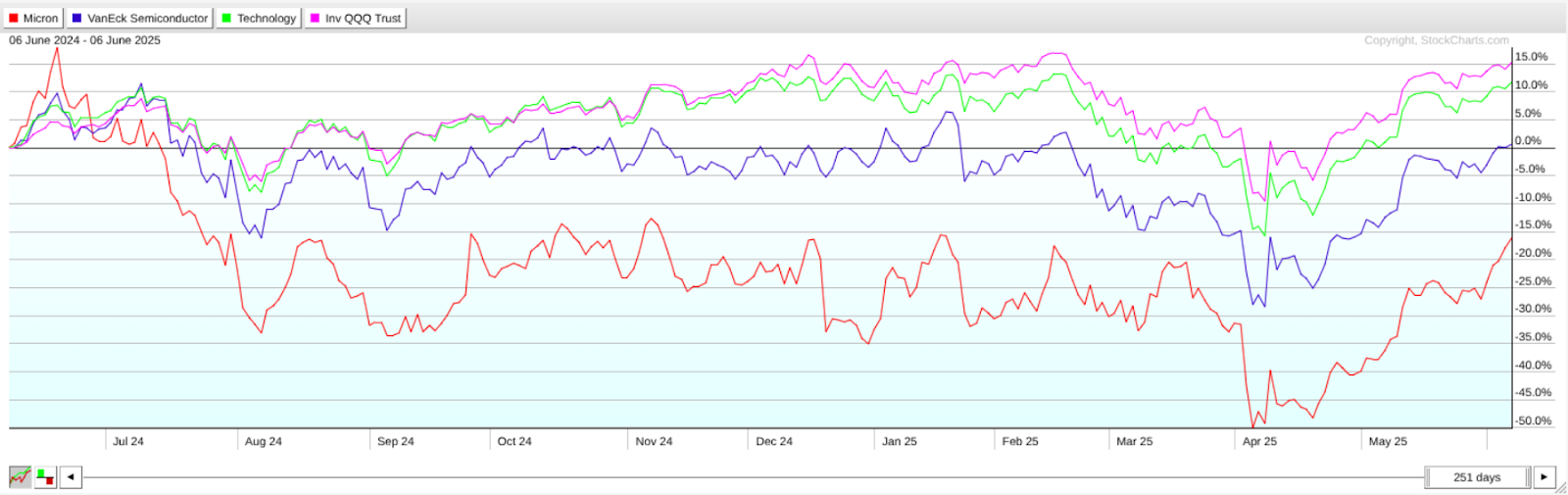1568x495 pixels.
Task: Click the left grip of the days slider
Action: click(x=1428, y=477)
